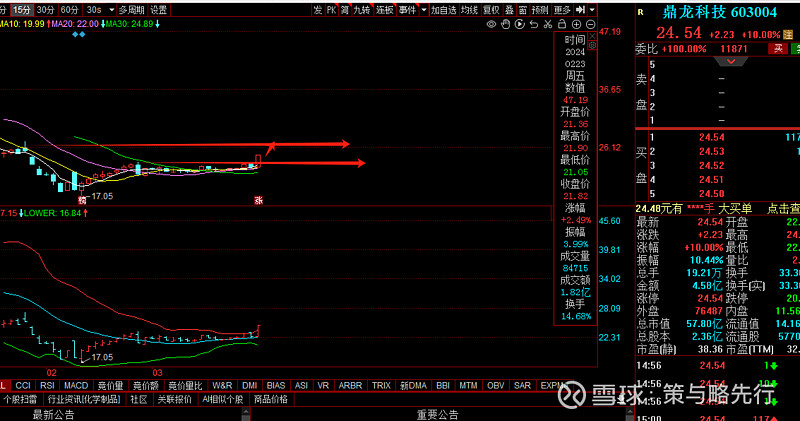Click the gear icon on the data tooltip panel
The image size is (800, 421).
click(x=592, y=45)
